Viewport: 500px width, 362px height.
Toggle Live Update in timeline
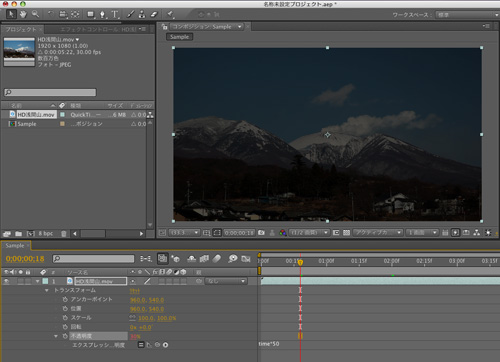click(x=163, y=258)
